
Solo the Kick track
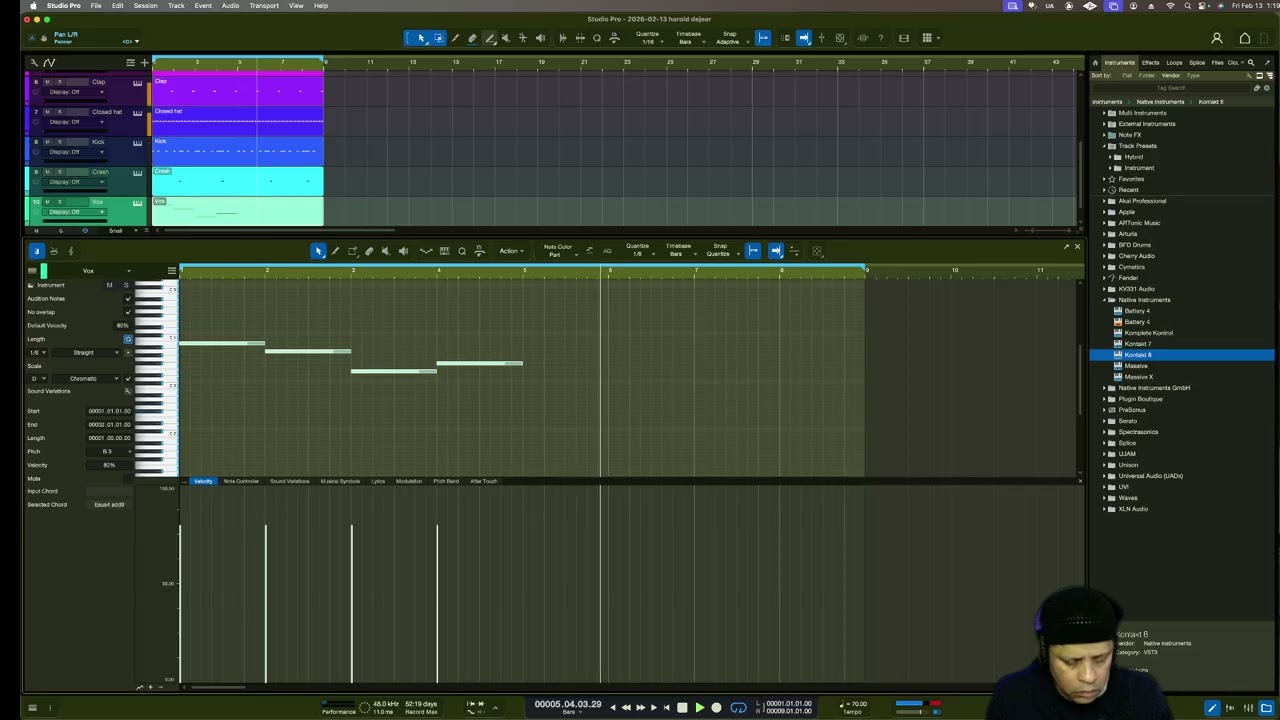[x=59, y=142]
